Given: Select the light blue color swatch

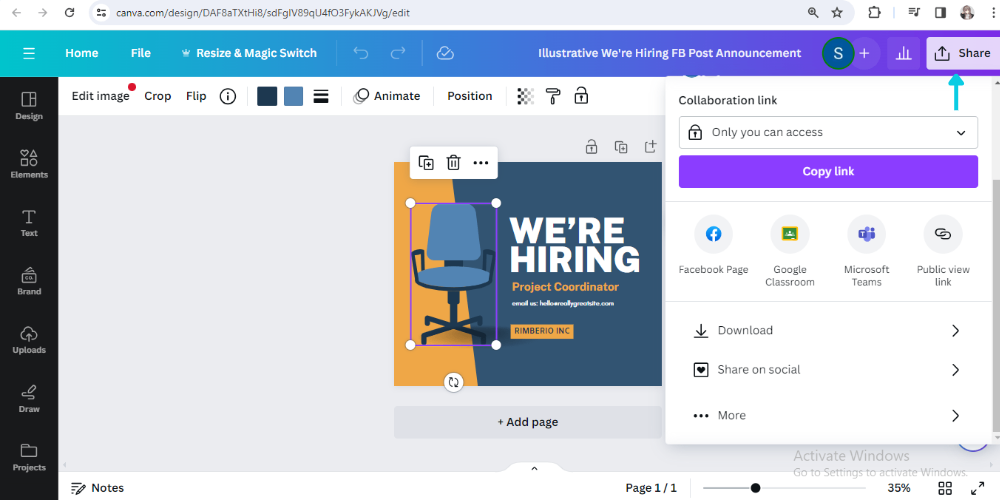Looking at the screenshot, I should point(293,96).
